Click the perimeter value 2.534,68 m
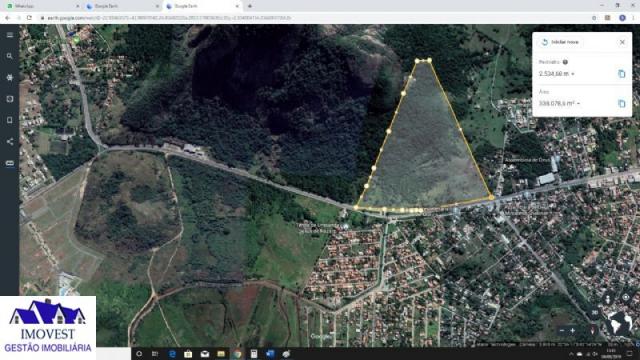Image resolution: width=640 pixels, height=360 pixels. point(554,74)
